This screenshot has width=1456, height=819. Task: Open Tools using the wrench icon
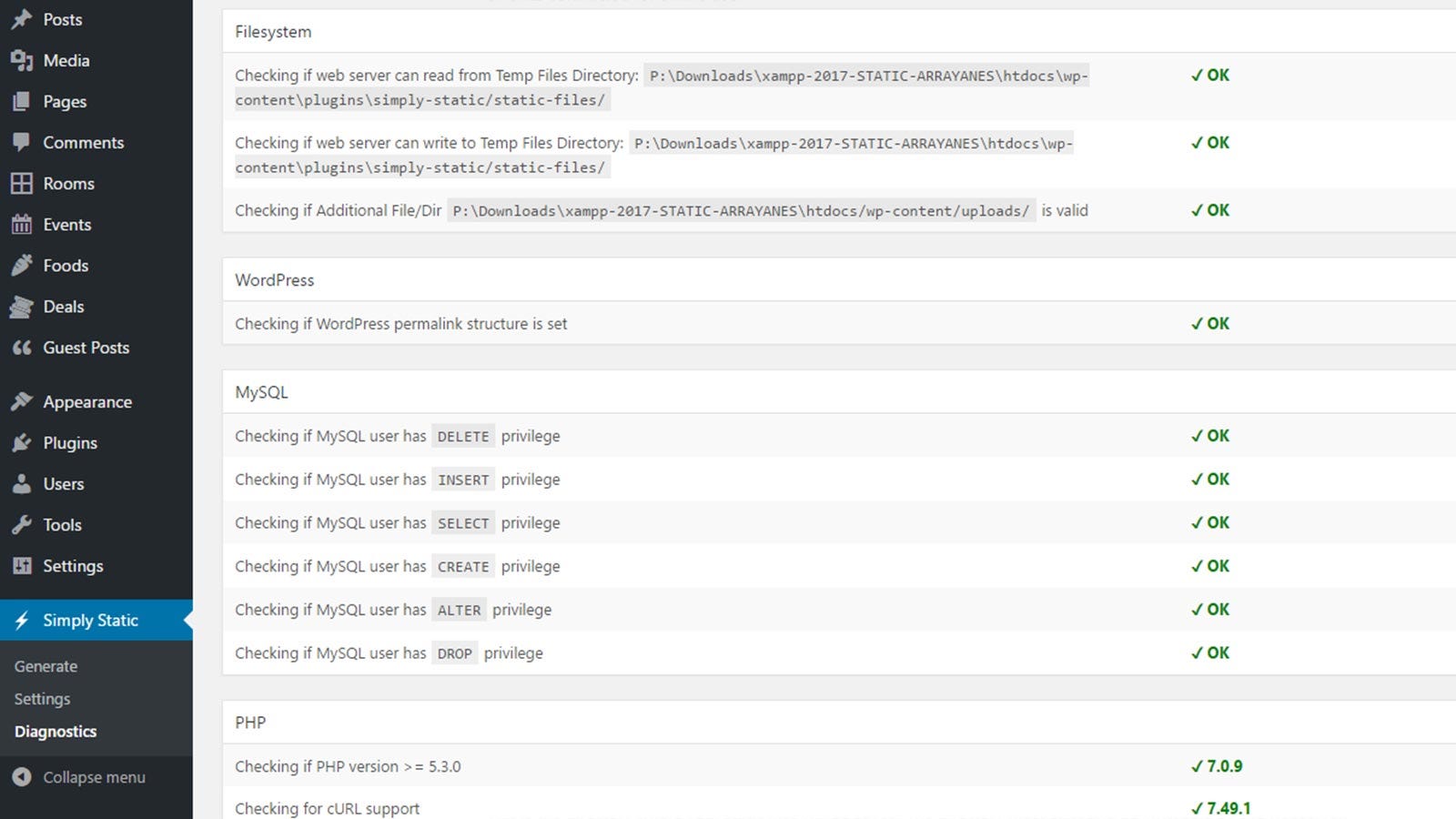[x=22, y=524]
